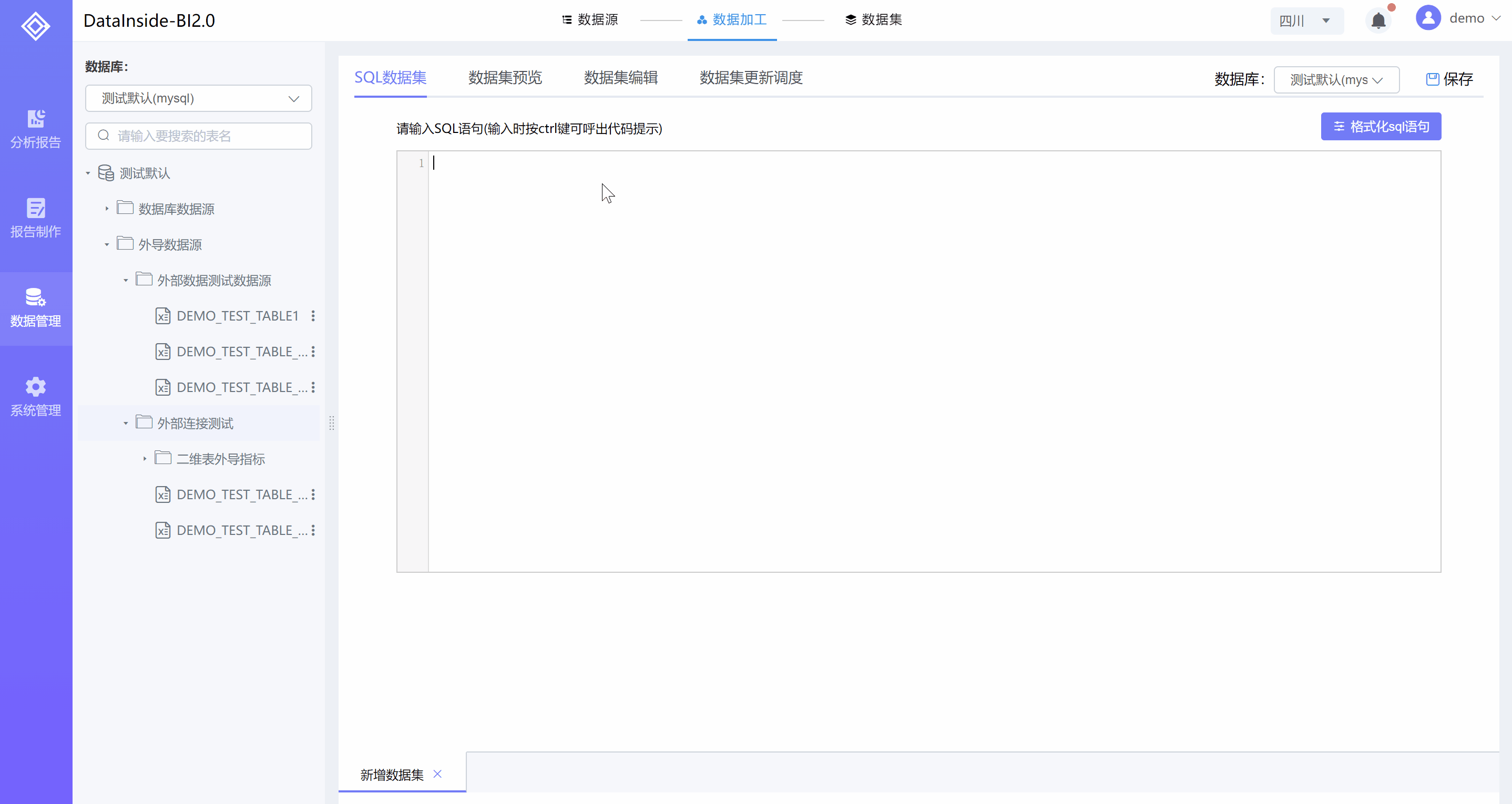
Task: Click inside the SQL editor area
Action: (x=934, y=361)
